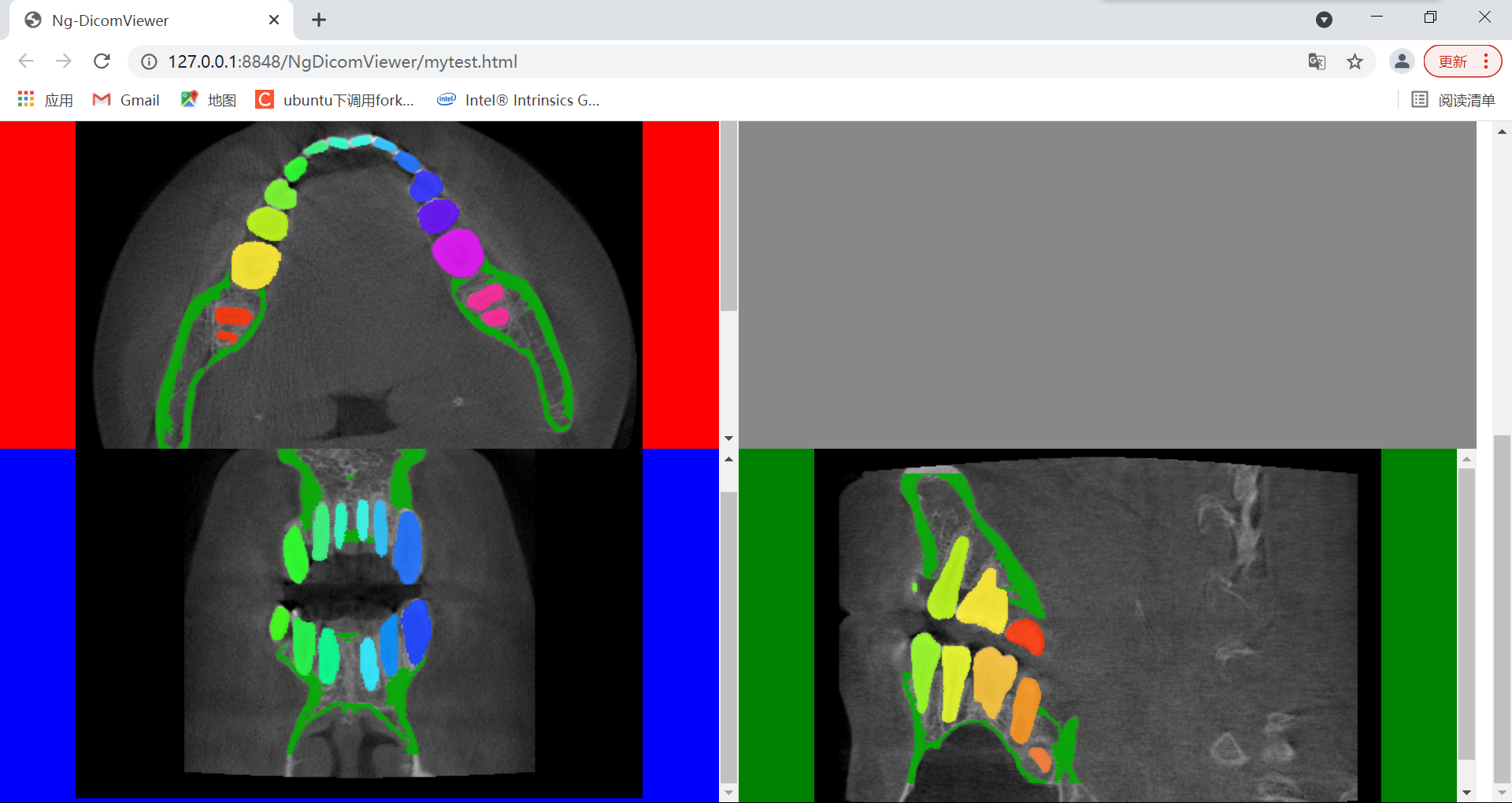This screenshot has width=1512, height=803.
Task: Click the browser forward arrow
Action: click(x=64, y=61)
